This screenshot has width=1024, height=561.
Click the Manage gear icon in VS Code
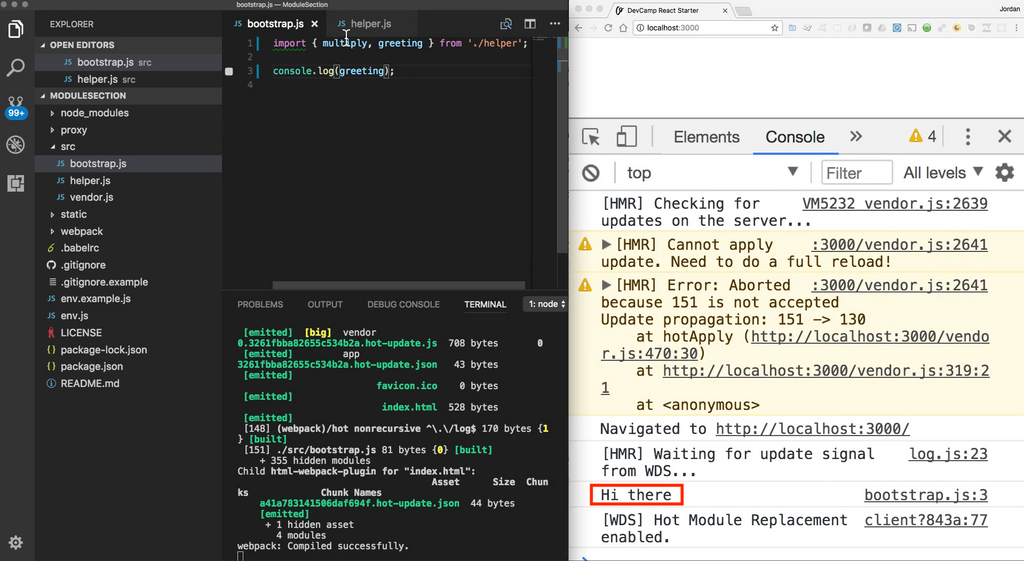(x=16, y=541)
